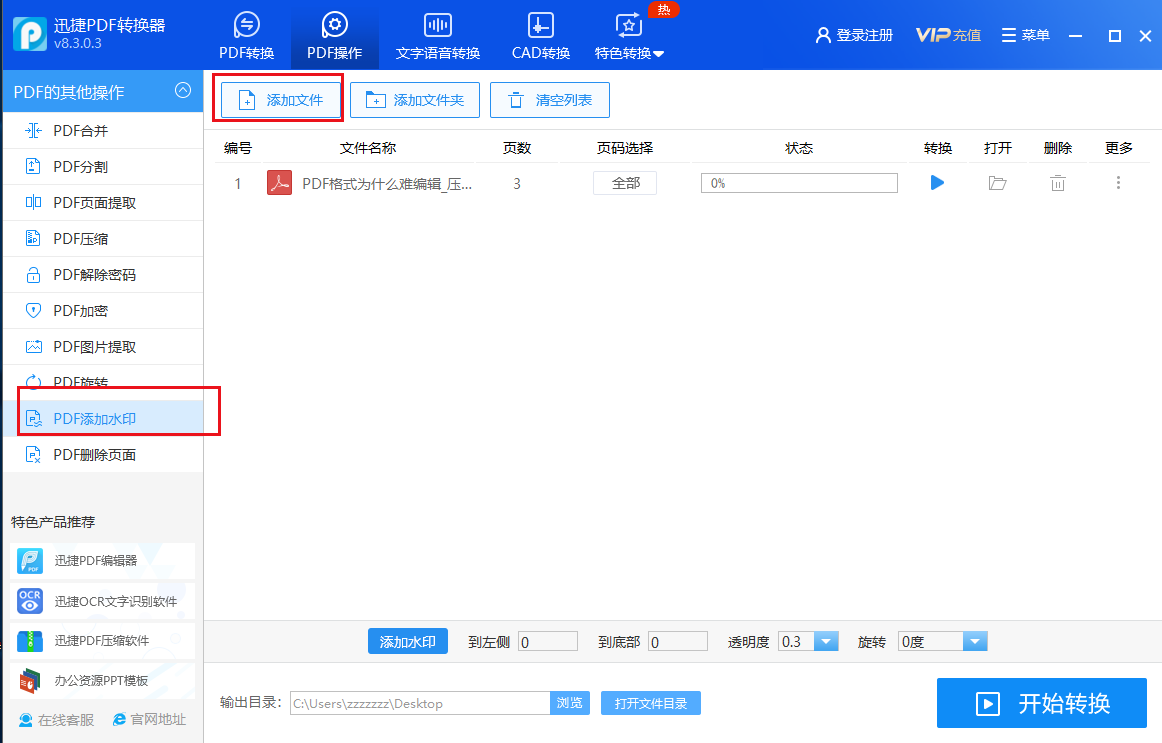Select PDF解除密码 option
This screenshot has height=743, width=1162.
[x=103, y=275]
